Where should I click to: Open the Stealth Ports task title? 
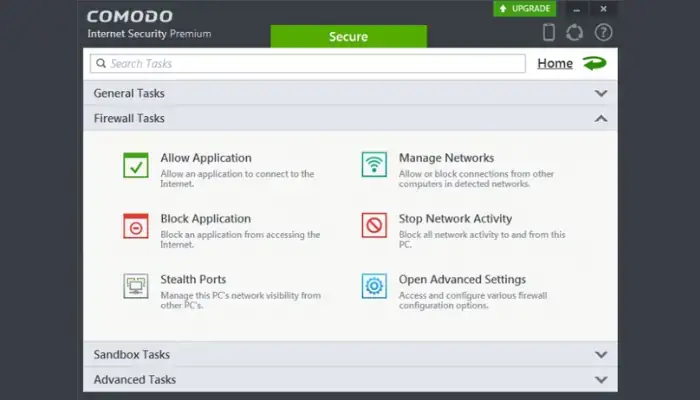[x=193, y=279]
